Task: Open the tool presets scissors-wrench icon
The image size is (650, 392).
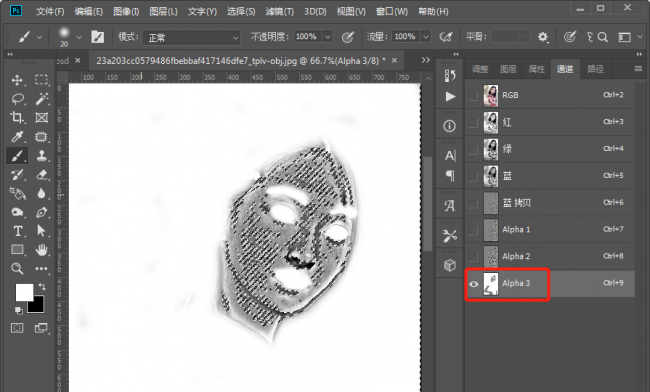Action: pos(450,236)
